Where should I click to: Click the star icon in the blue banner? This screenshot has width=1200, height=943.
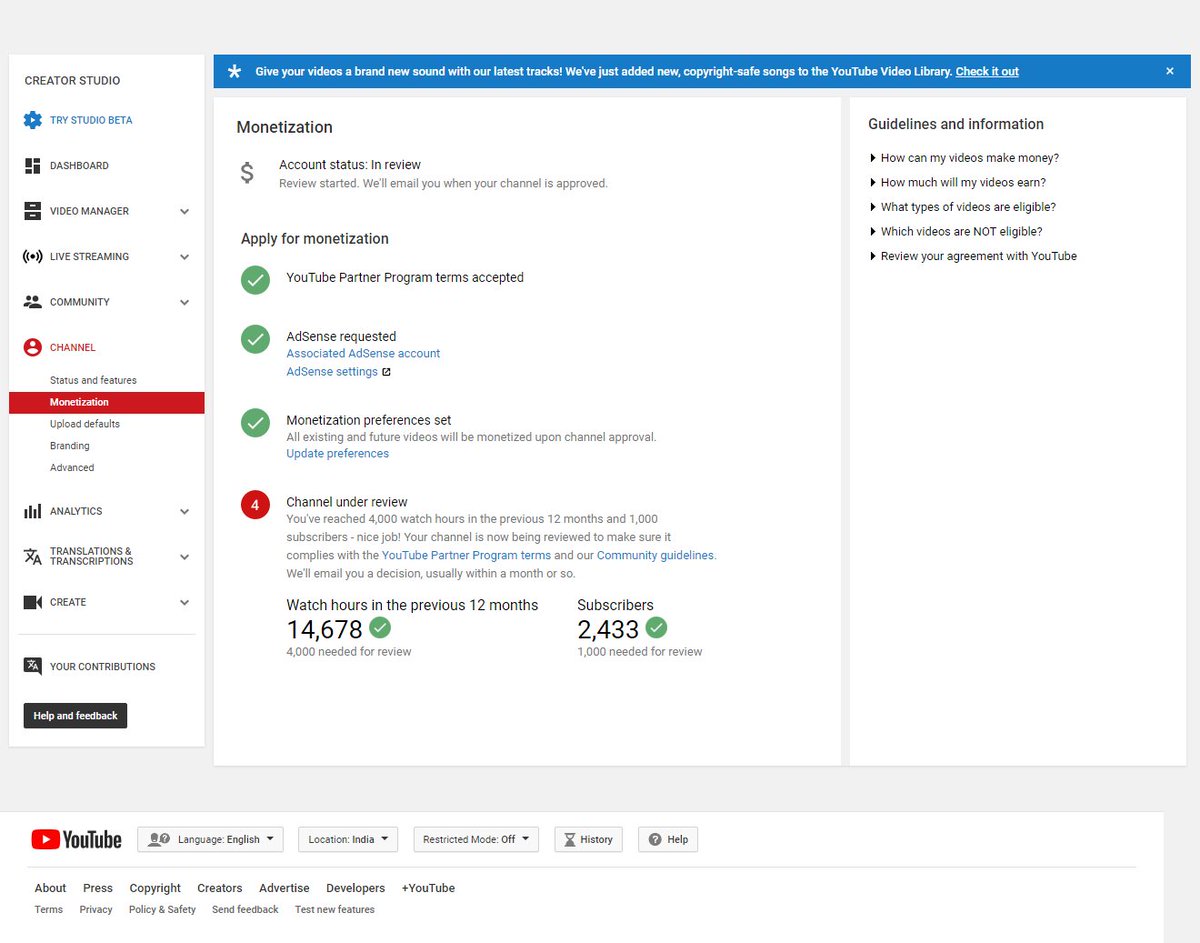click(x=234, y=71)
